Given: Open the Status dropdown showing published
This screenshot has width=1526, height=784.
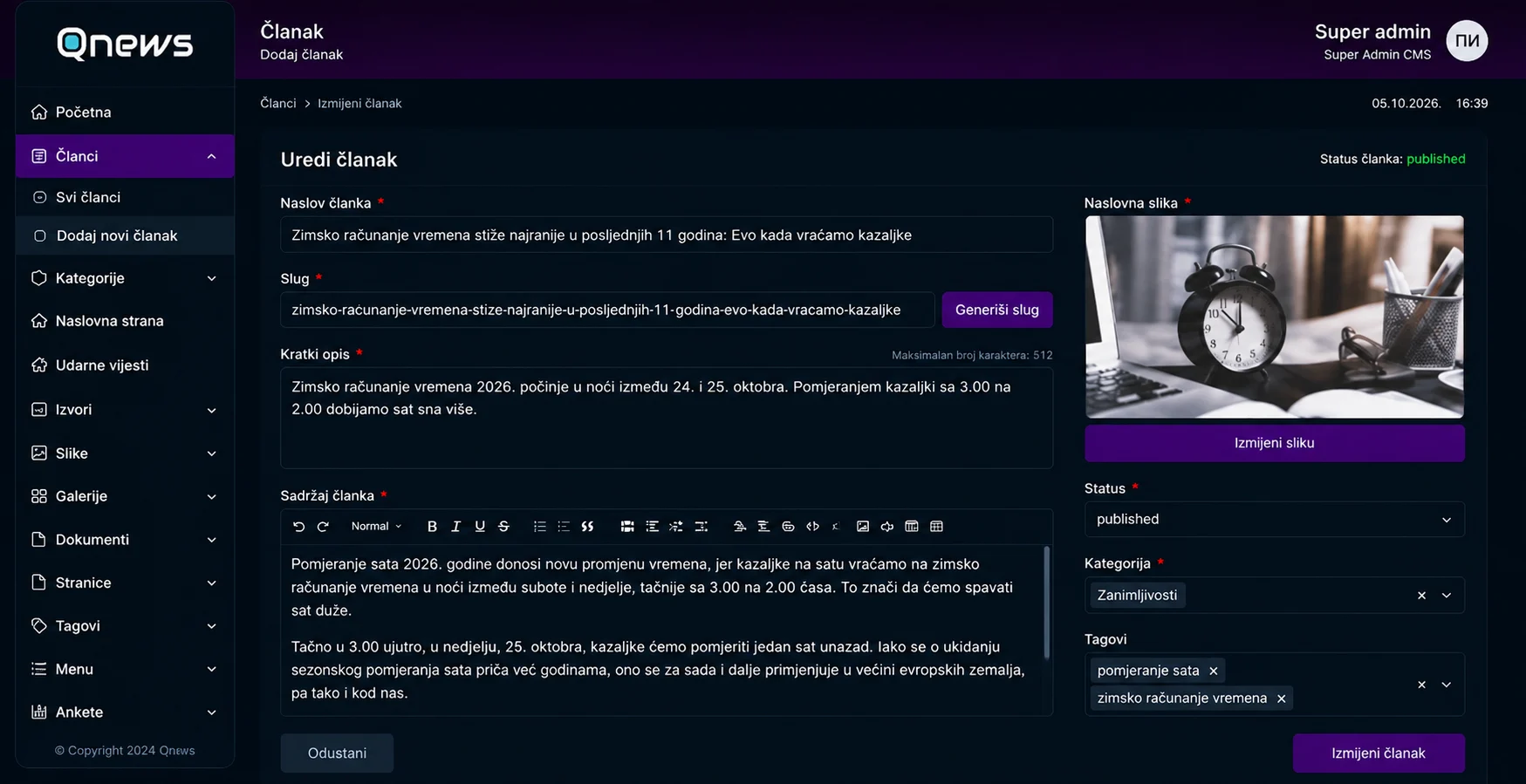Looking at the screenshot, I should 1274,520.
